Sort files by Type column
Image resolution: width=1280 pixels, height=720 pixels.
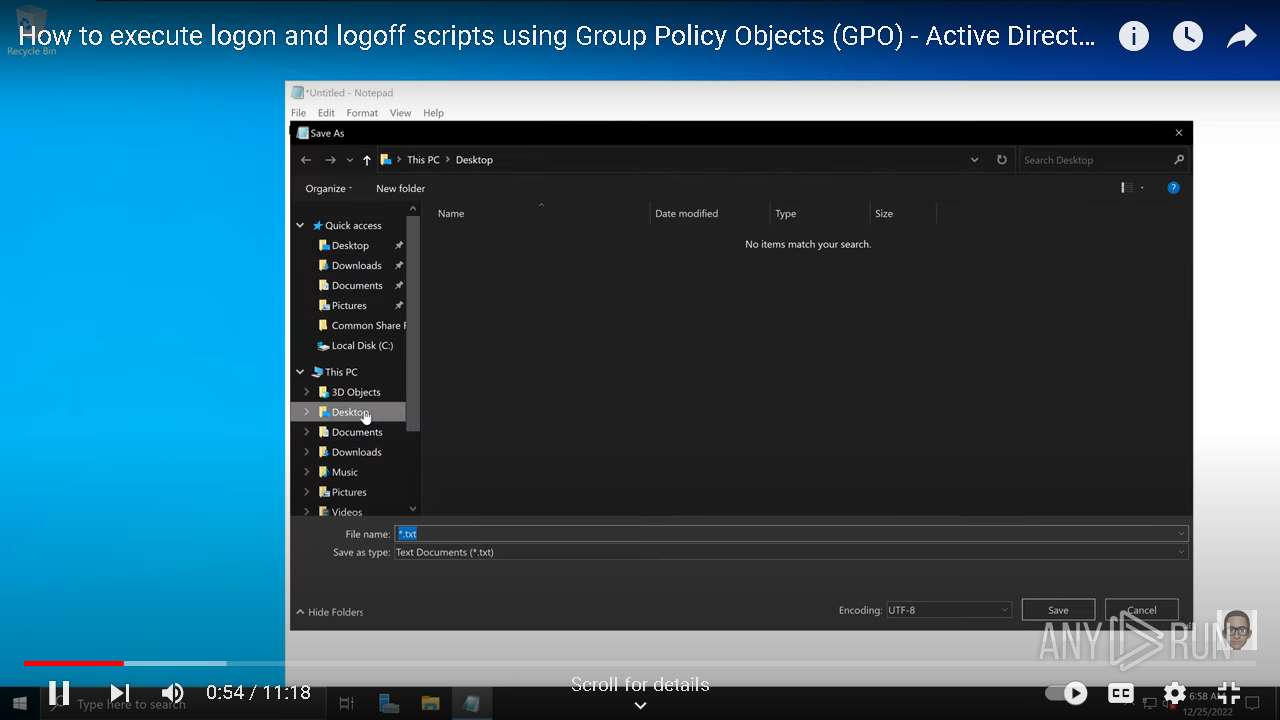click(786, 213)
